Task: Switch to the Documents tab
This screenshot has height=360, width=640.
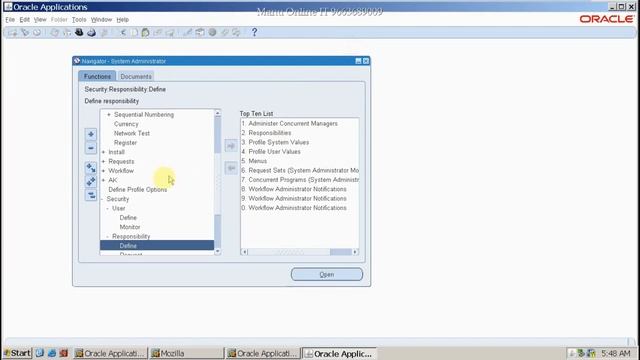Action: (136, 76)
